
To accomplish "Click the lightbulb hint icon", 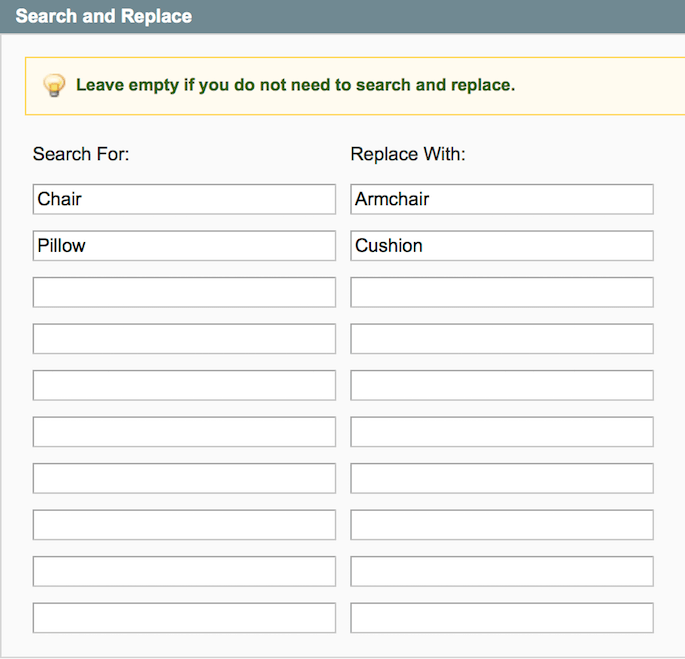I will (54, 85).
